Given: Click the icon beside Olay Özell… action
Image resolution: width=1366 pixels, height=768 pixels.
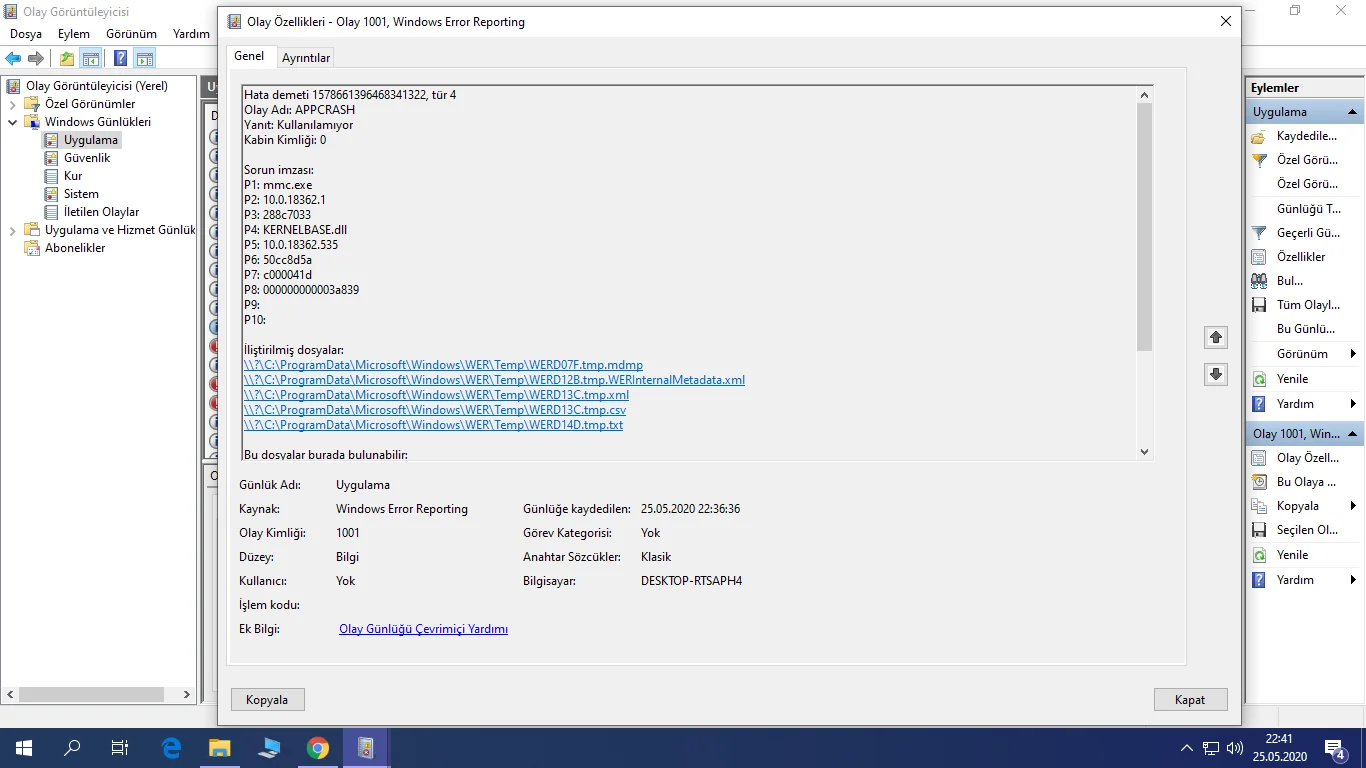Looking at the screenshot, I should coord(1260,458).
